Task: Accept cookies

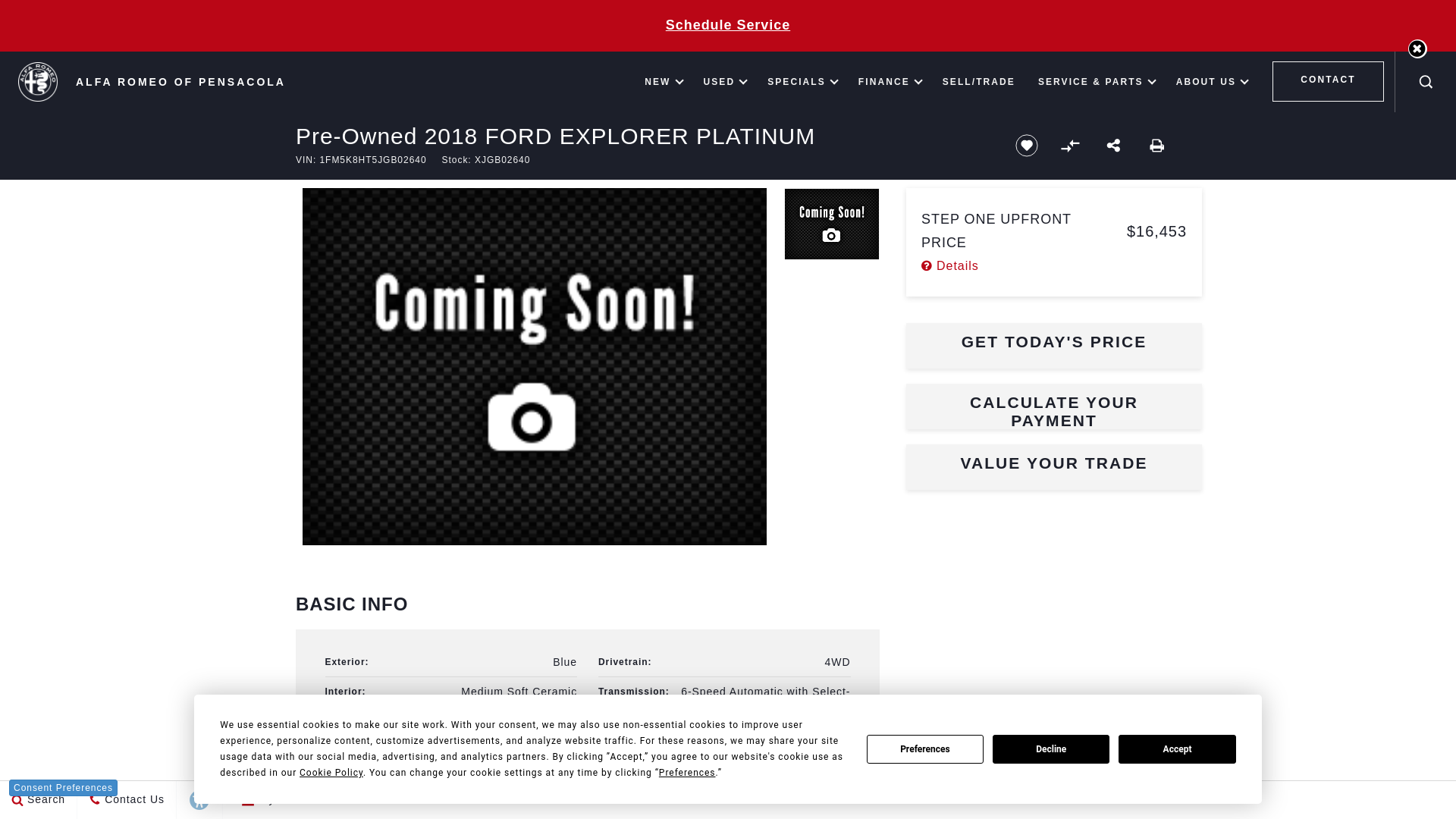Action: (1176, 749)
